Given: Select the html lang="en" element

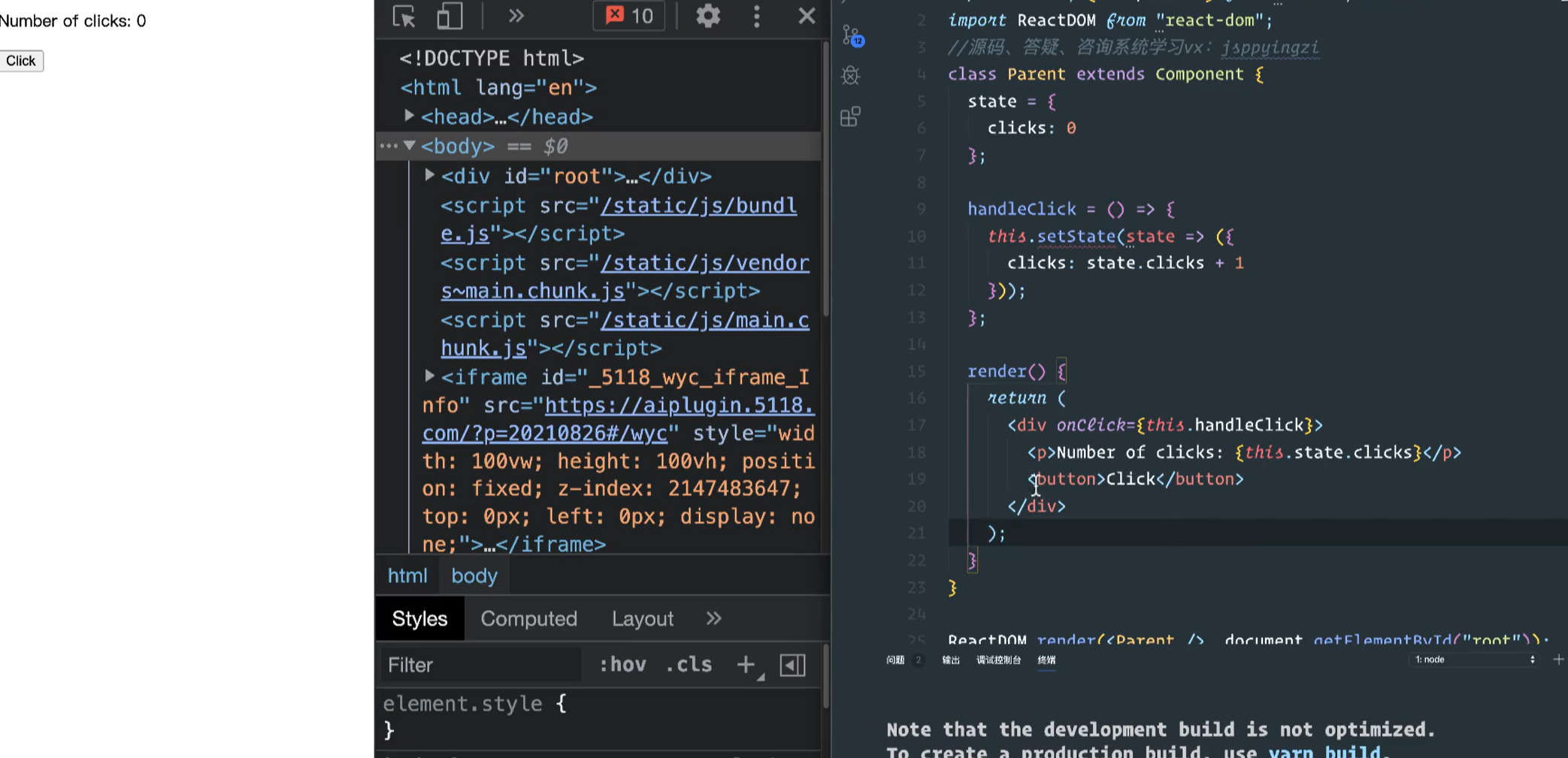Looking at the screenshot, I should 498,87.
